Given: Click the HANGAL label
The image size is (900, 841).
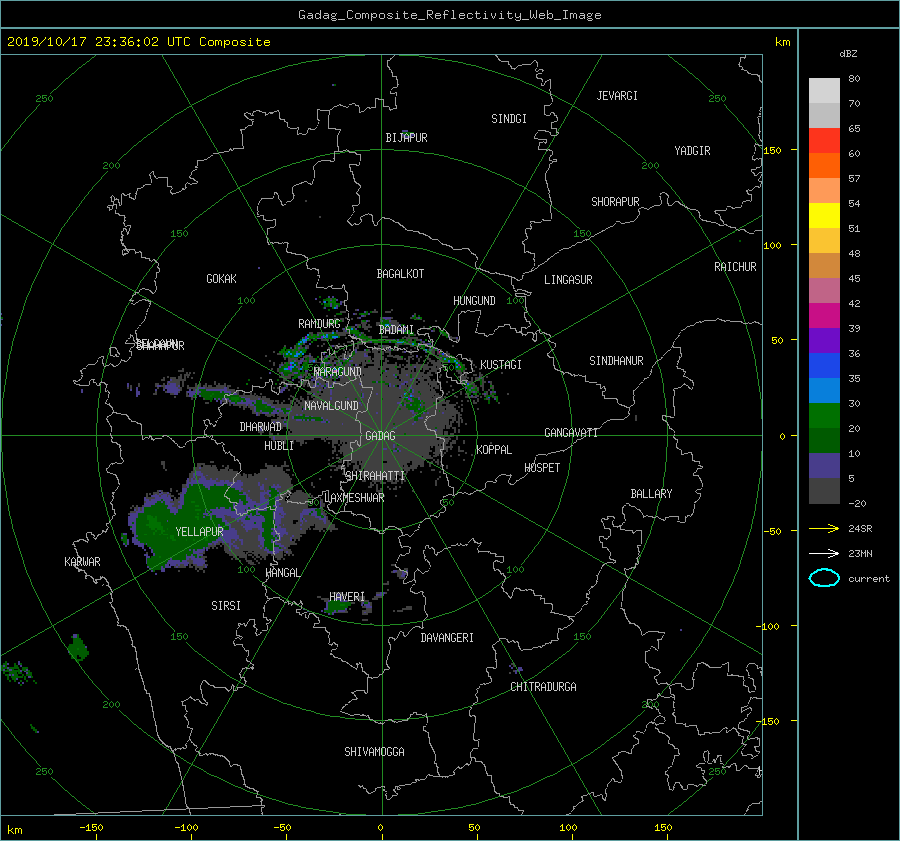Looking at the screenshot, I should 282,573.
